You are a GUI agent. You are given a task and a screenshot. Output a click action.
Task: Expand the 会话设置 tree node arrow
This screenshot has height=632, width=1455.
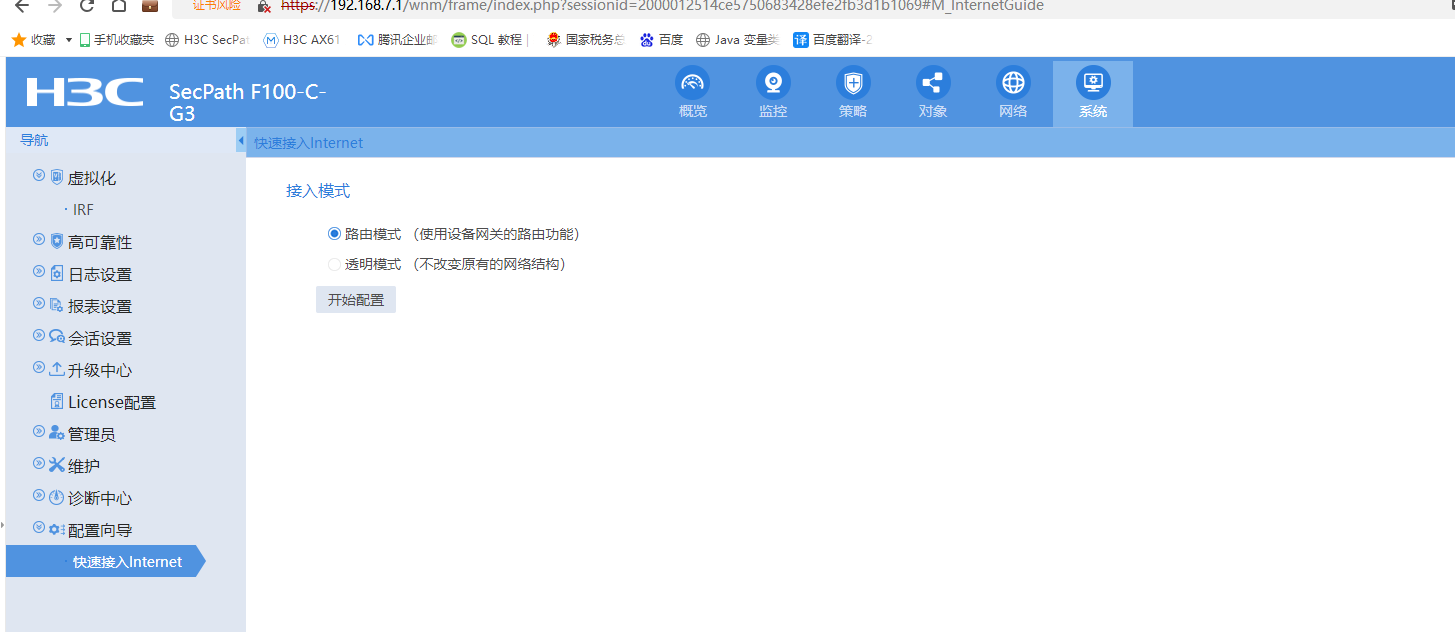pyautogui.click(x=39, y=335)
